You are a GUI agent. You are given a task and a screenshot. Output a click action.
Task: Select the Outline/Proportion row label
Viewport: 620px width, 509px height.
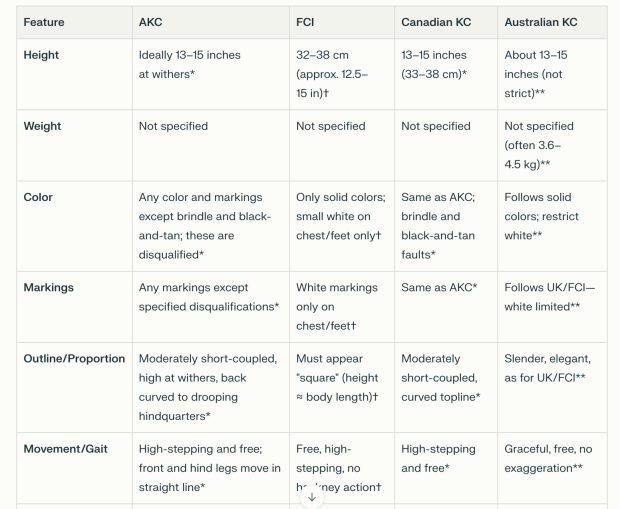tap(74, 358)
